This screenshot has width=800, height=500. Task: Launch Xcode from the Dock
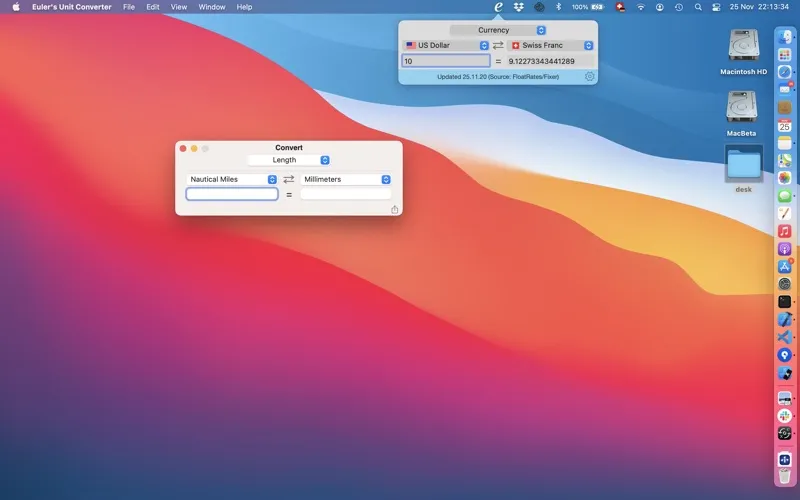point(785,319)
